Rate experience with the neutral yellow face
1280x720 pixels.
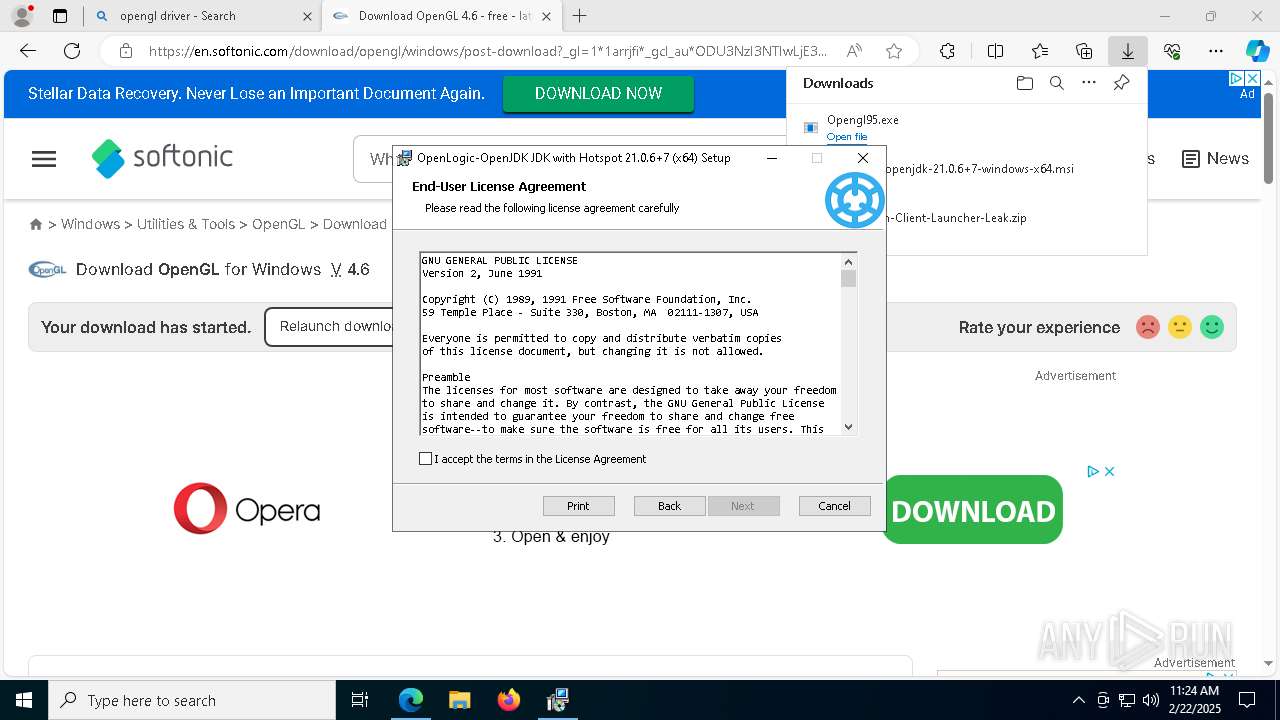[1180, 327]
